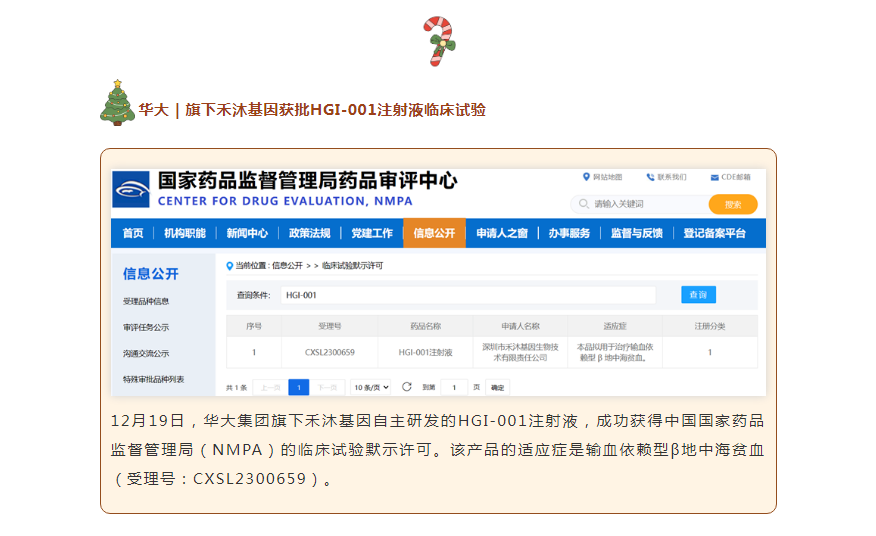
Task: Click the HGI-001注射液 table cell
Action: [425, 352]
